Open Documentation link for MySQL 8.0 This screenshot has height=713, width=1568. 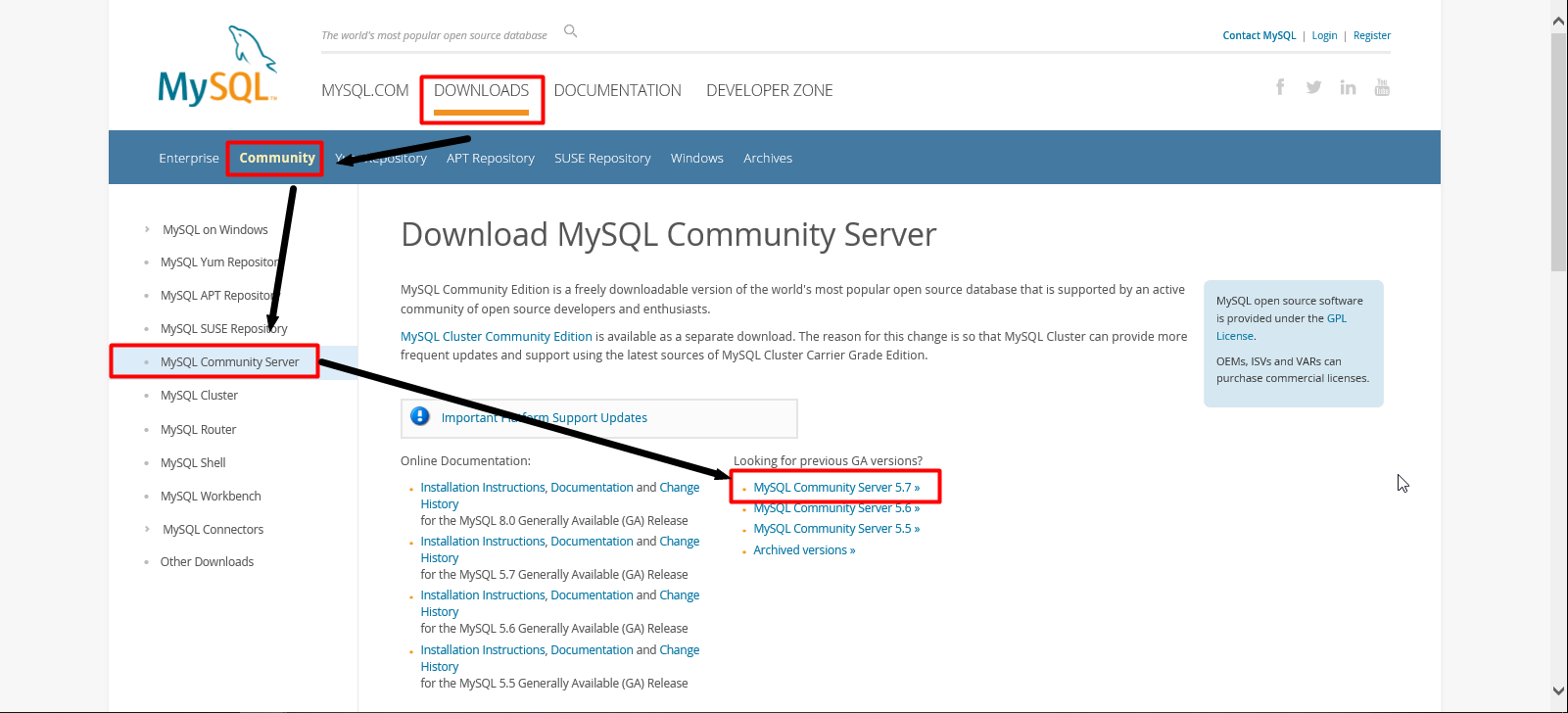(x=592, y=487)
